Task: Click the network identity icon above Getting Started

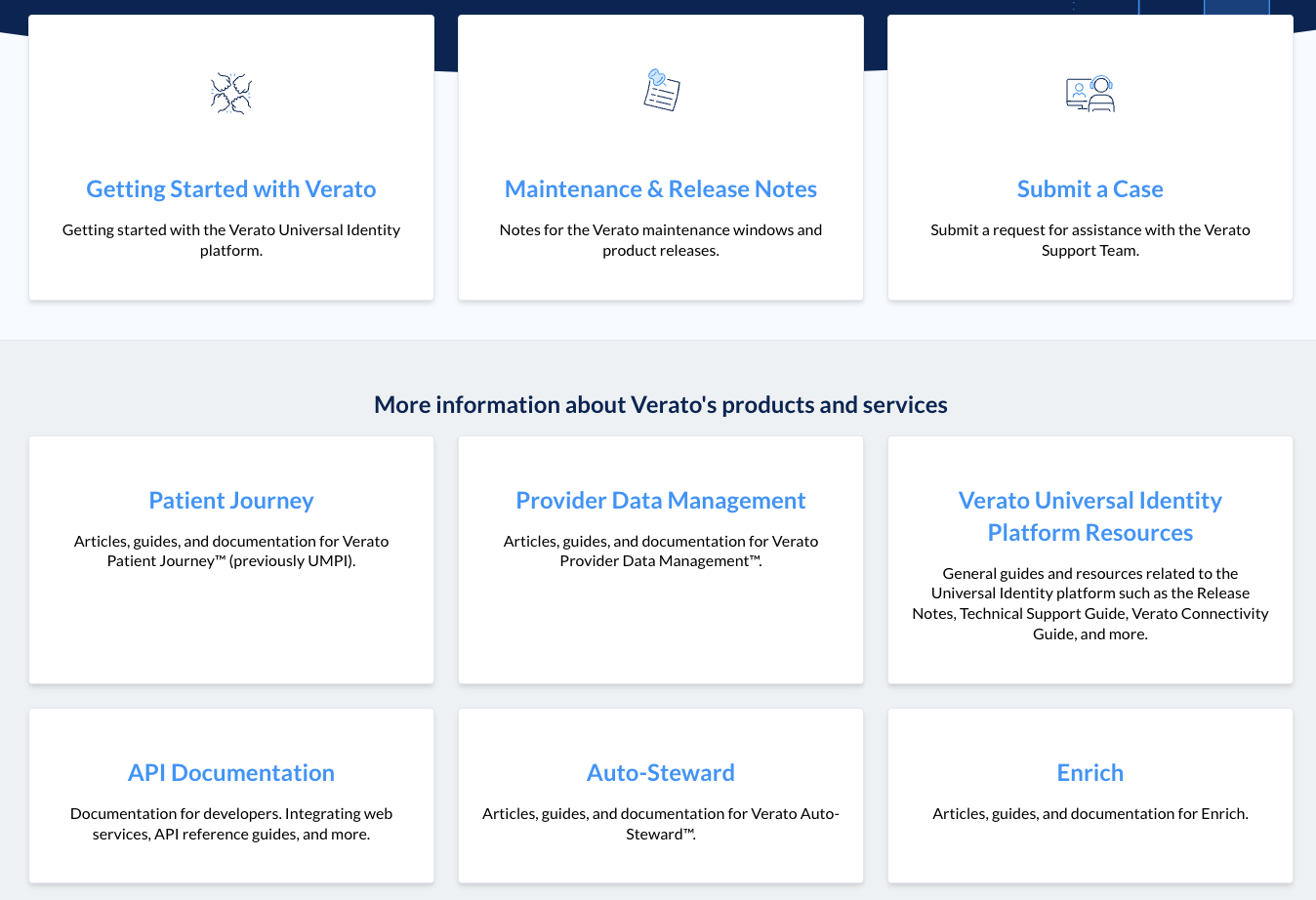Action: click(x=230, y=93)
